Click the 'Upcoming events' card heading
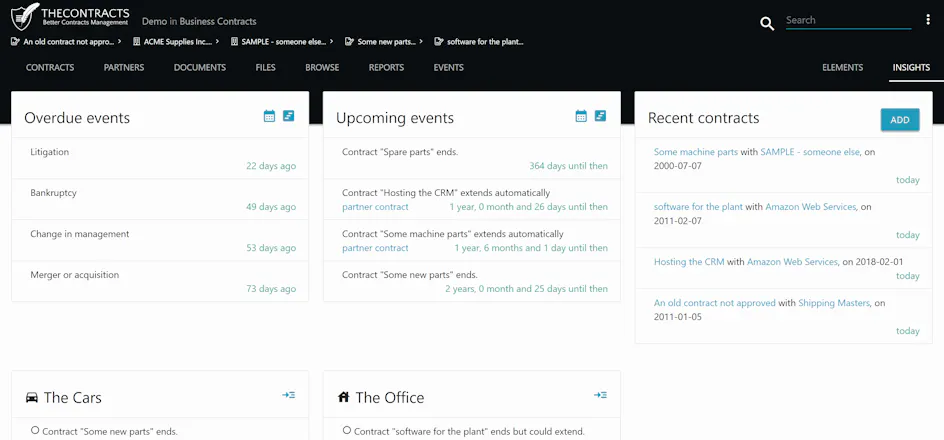 [x=395, y=117]
